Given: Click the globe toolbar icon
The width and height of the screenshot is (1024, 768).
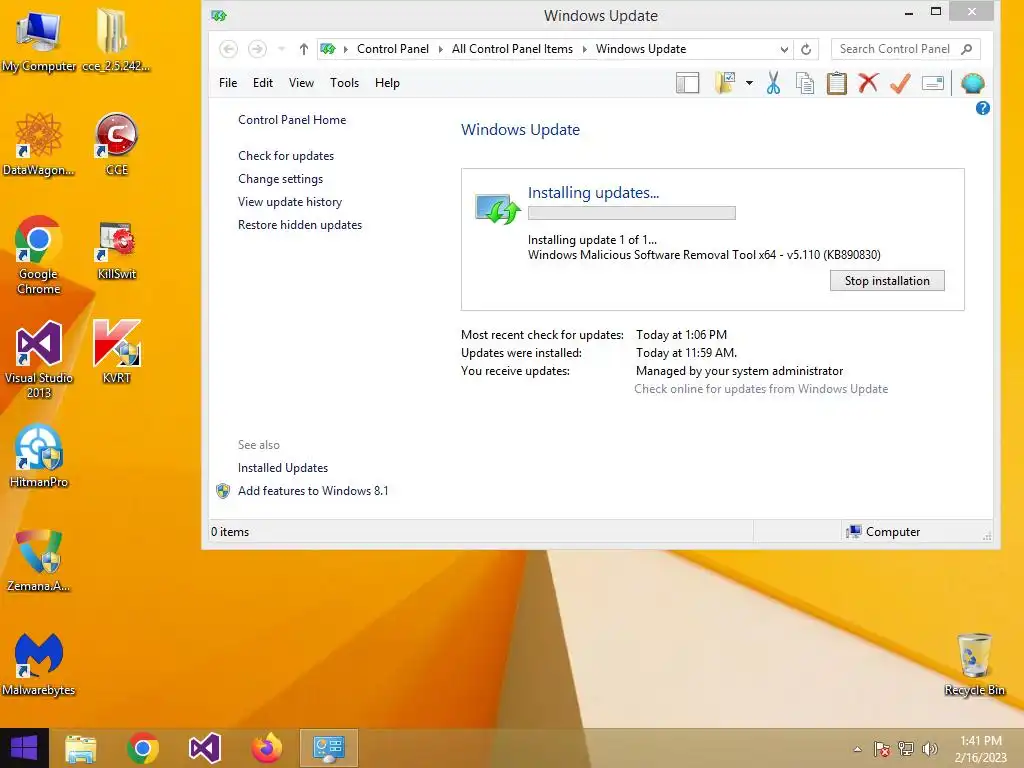Looking at the screenshot, I should click(x=972, y=83).
